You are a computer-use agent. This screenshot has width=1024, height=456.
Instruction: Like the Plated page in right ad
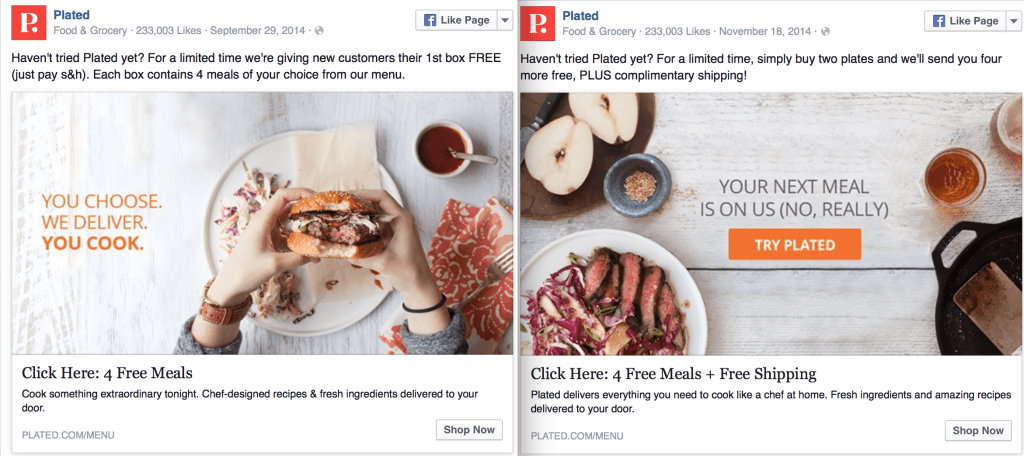[x=961, y=21]
